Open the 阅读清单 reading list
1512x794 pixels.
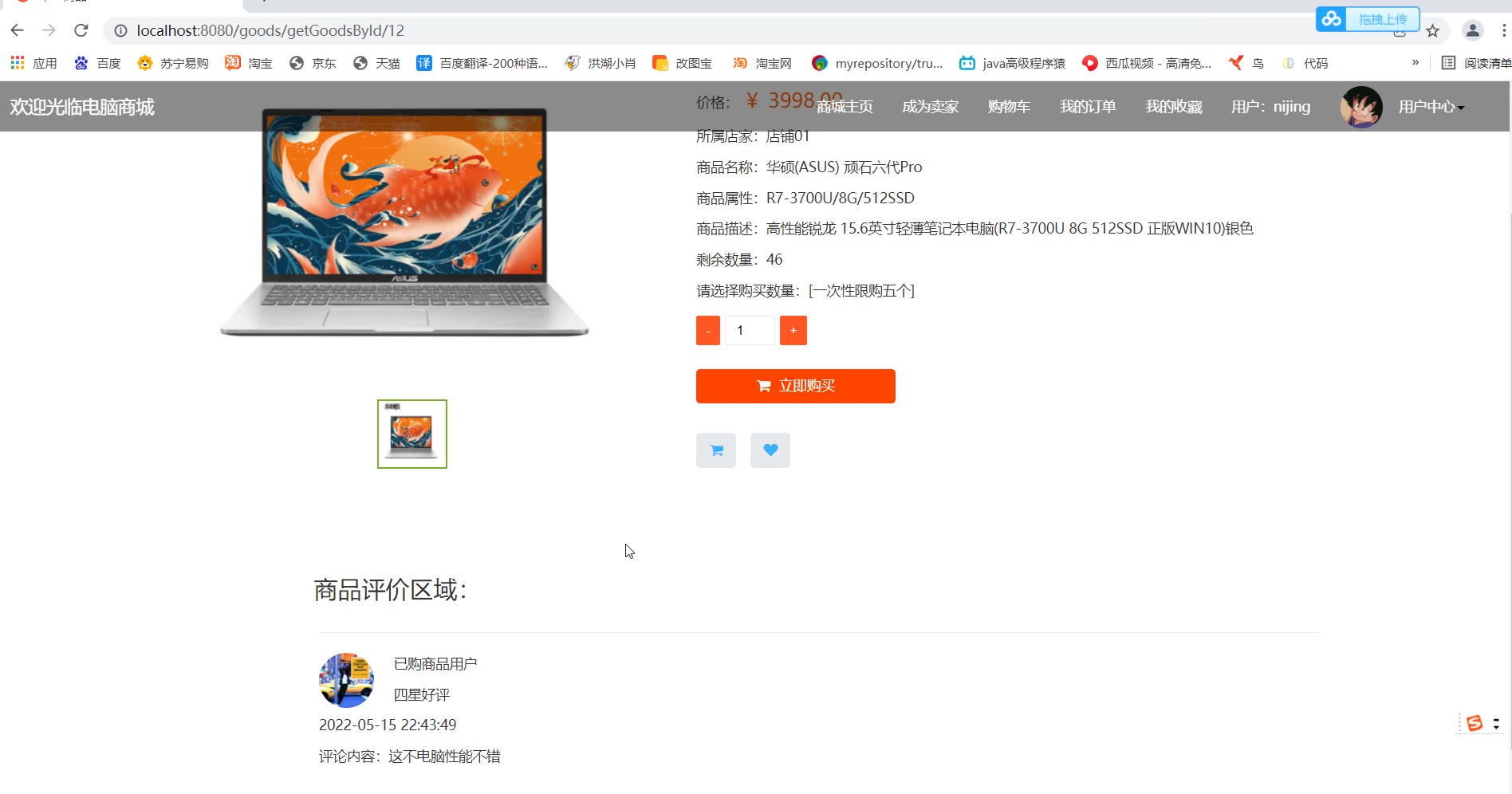click(x=1476, y=63)
